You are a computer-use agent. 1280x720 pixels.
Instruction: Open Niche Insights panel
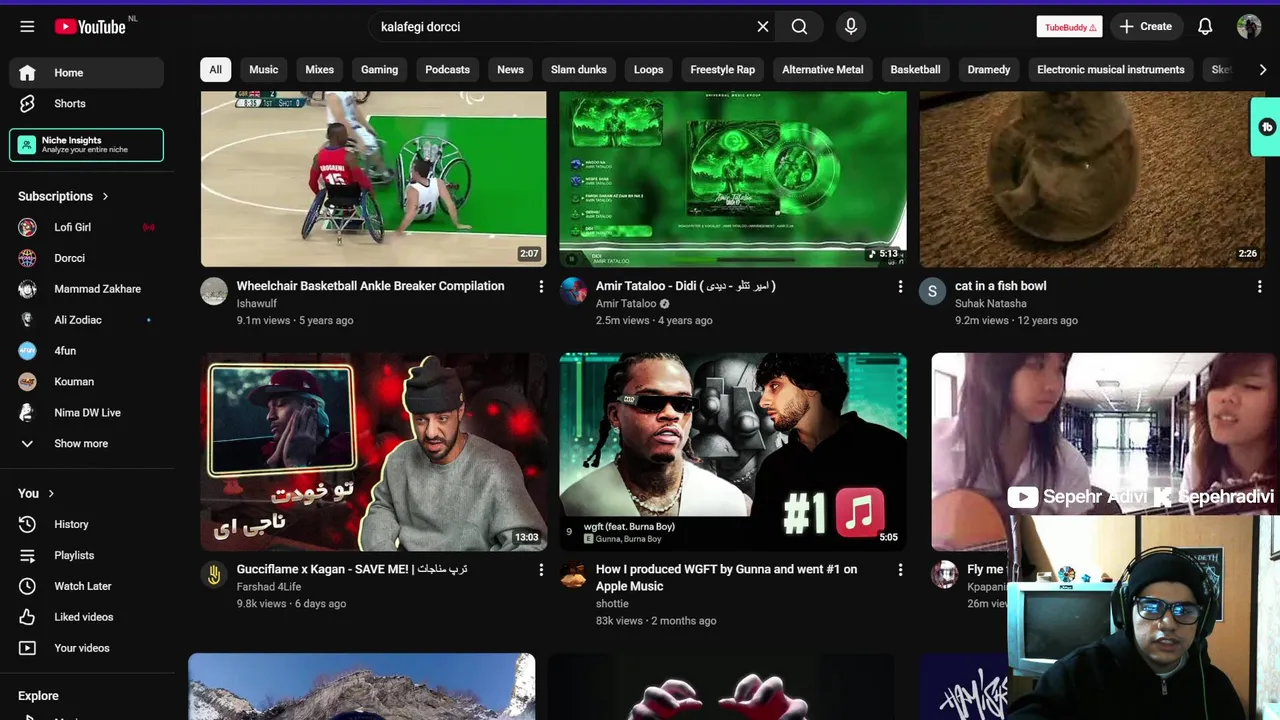coord(87,145)
